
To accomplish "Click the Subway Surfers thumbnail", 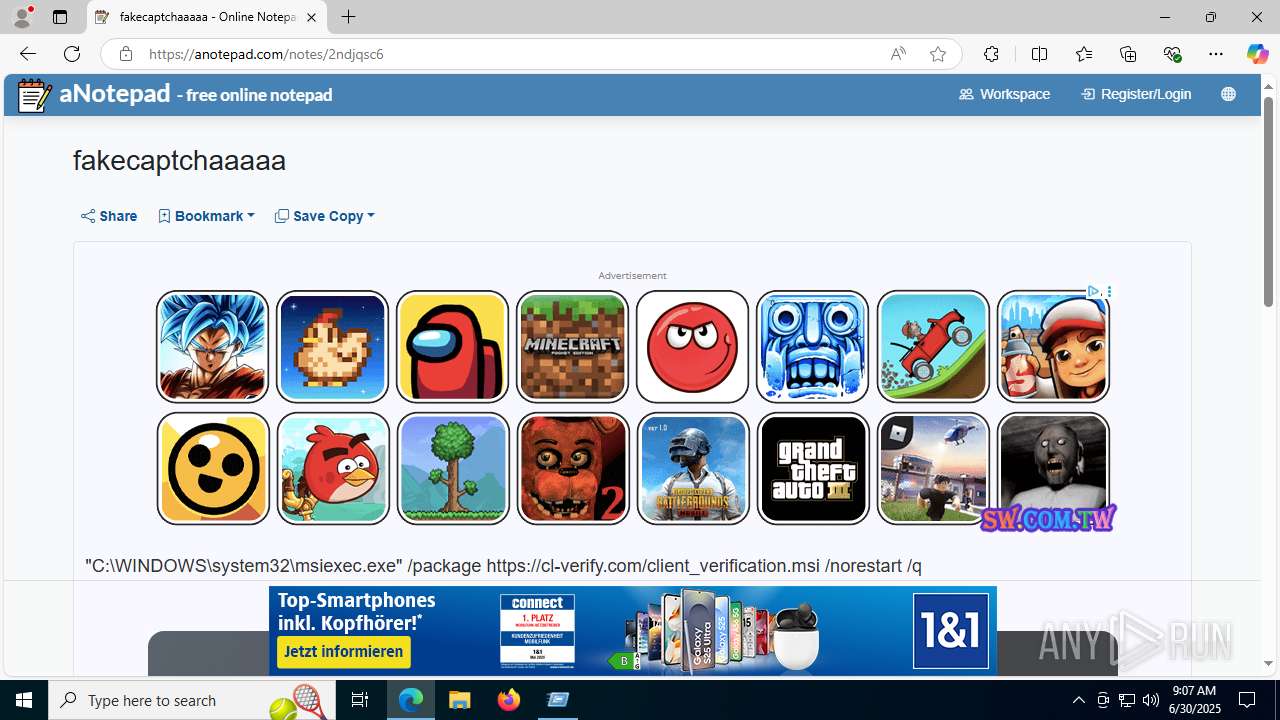I will [x=1053, y=346].
